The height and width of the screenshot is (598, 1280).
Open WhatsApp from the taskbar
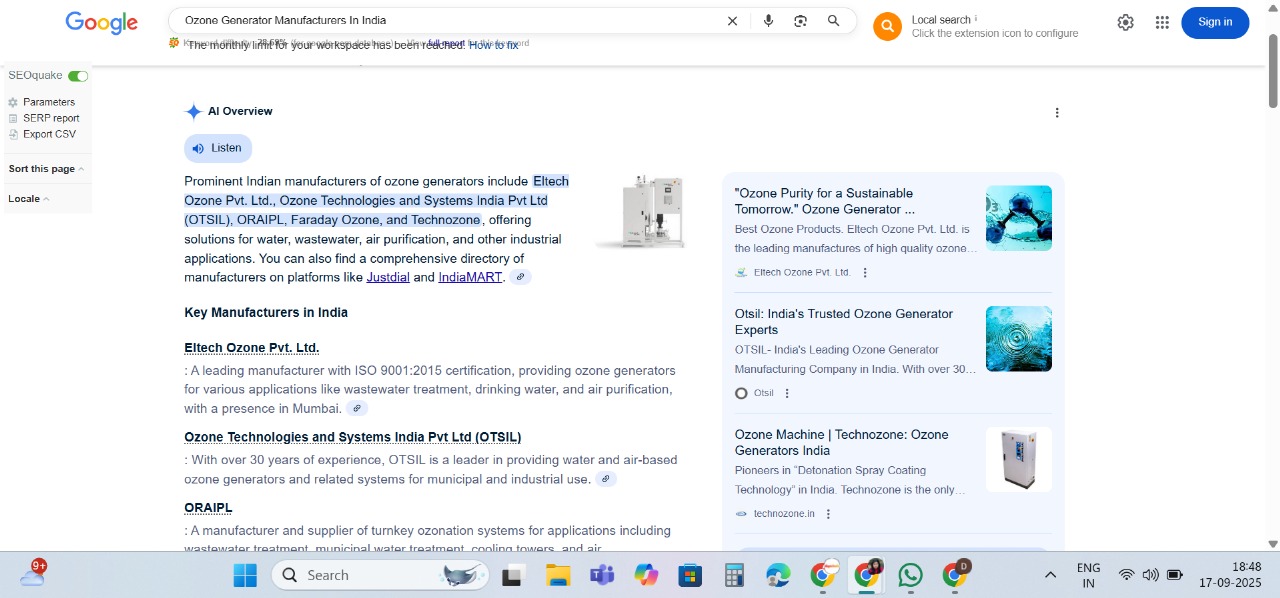[x=910, y=575]
